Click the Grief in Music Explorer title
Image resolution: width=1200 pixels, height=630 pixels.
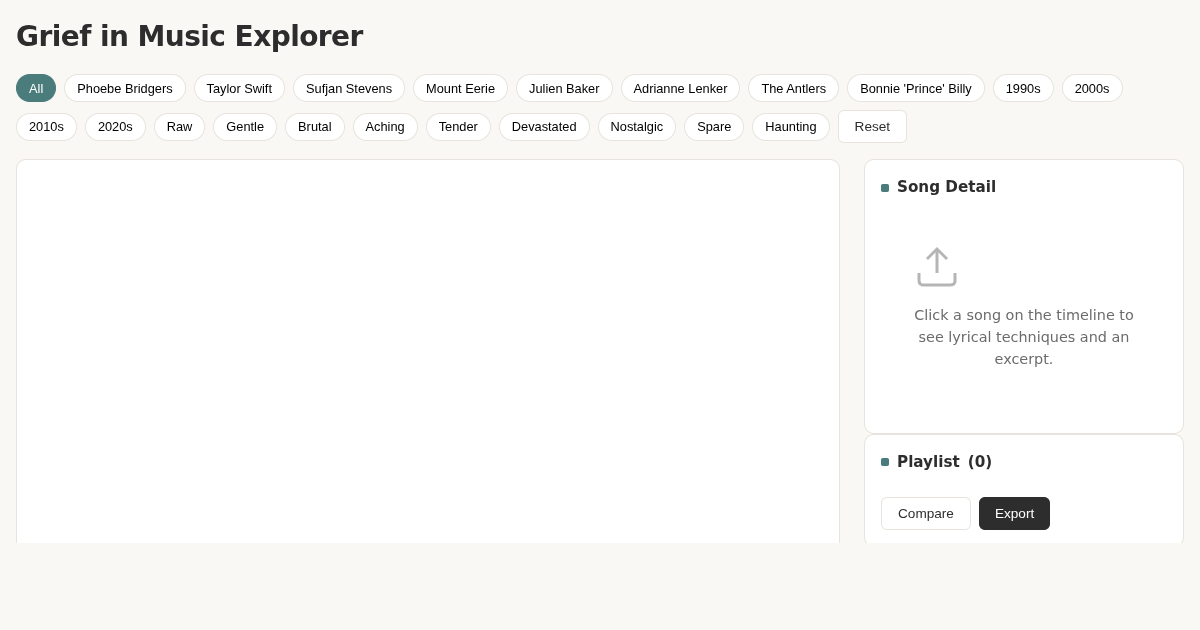click(190, 37)
